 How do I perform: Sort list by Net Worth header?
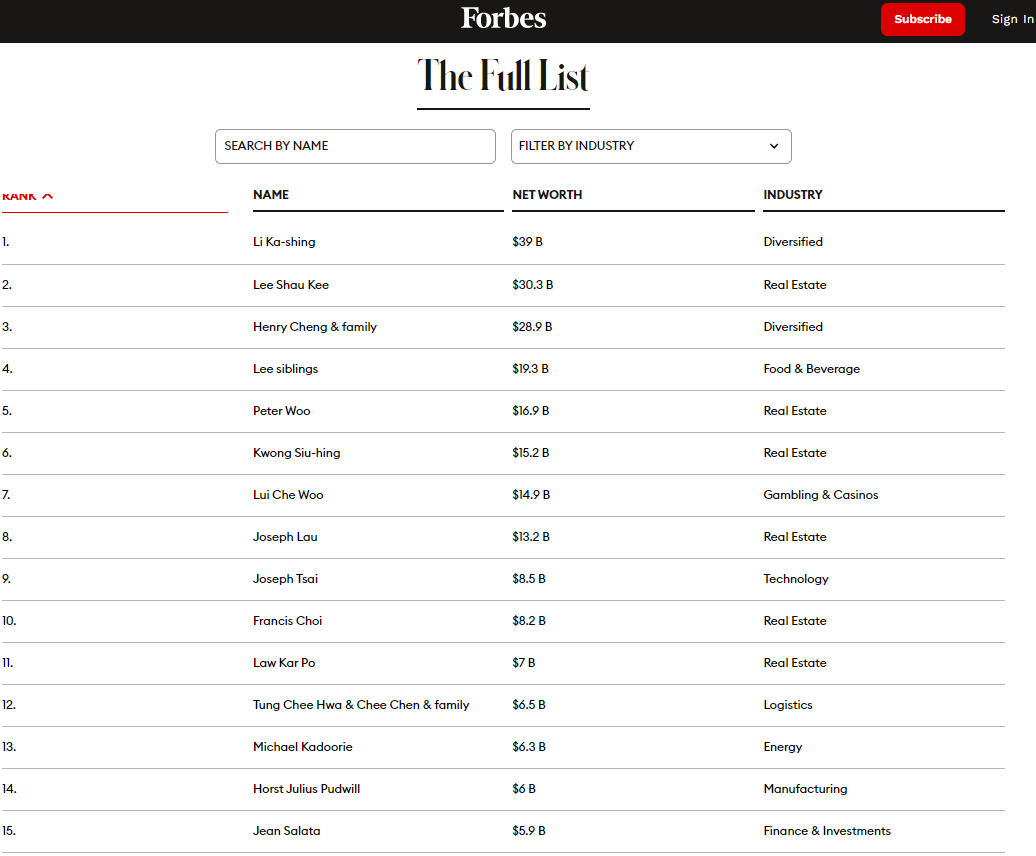[547, 195]
